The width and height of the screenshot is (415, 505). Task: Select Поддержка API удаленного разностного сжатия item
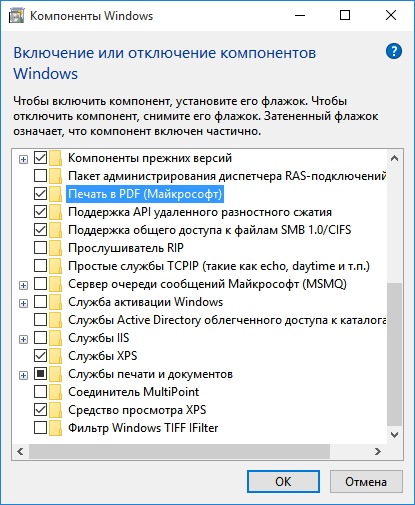click(x=200, y=212)
